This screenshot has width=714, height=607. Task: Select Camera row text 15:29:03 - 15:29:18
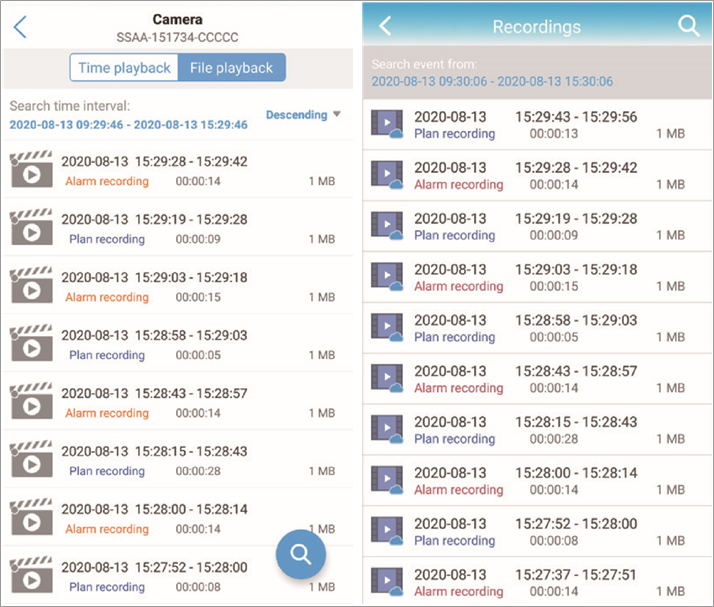point(191,277)
